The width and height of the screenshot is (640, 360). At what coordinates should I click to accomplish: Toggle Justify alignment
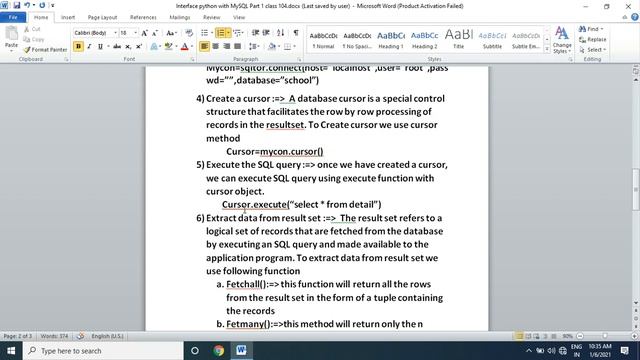tap(237, 46)
